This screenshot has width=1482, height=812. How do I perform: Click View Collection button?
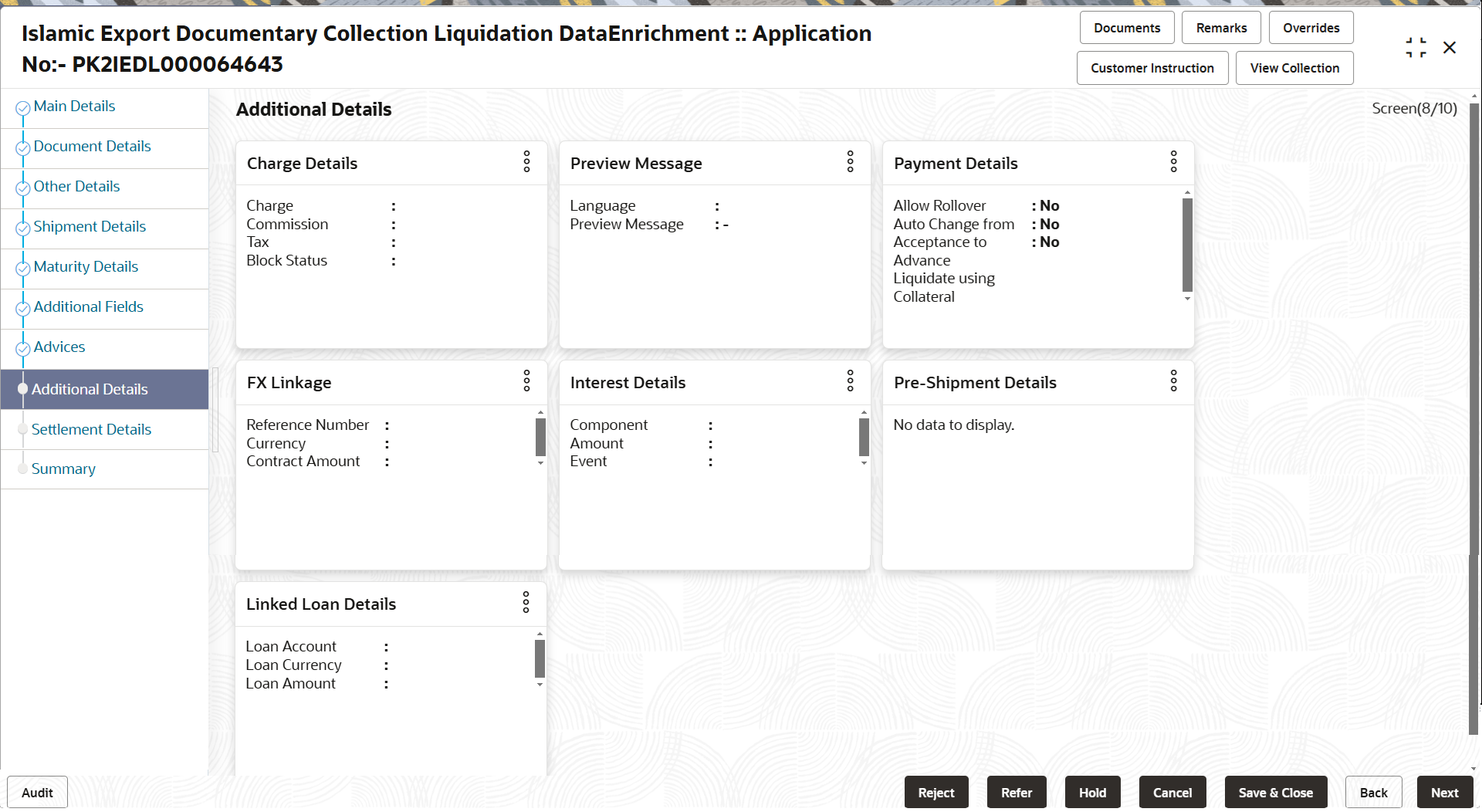point(1294,68)
